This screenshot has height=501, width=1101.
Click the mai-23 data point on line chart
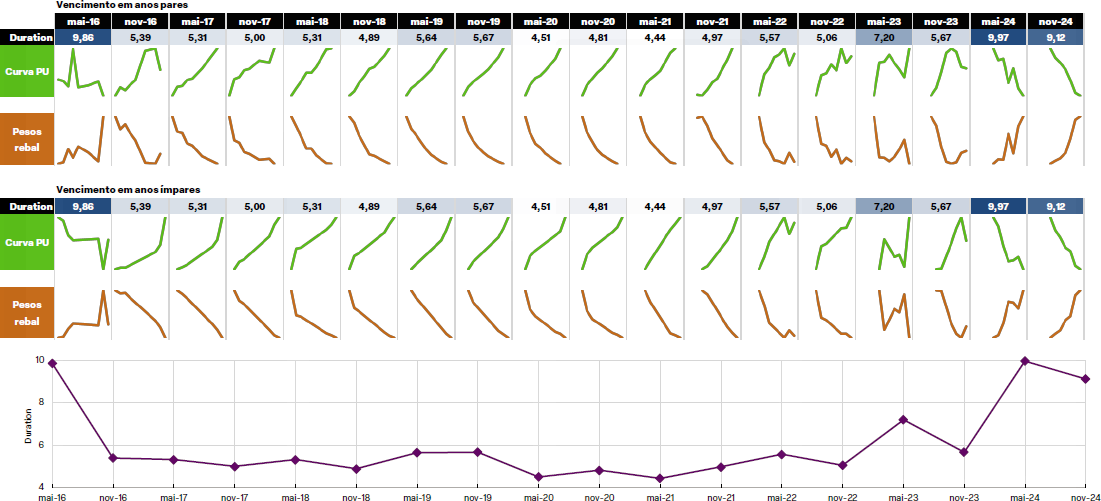903,419
